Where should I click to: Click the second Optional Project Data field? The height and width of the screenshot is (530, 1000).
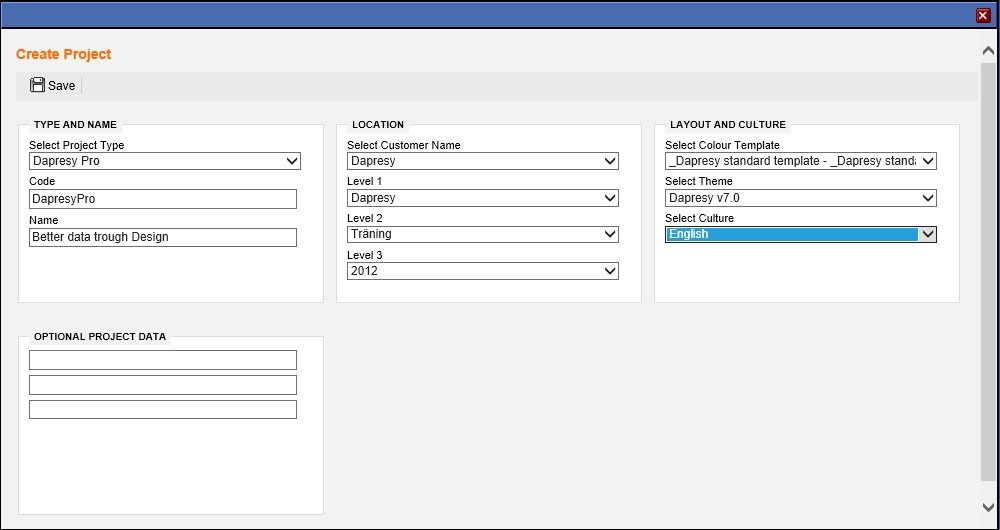tap(163, 385)
